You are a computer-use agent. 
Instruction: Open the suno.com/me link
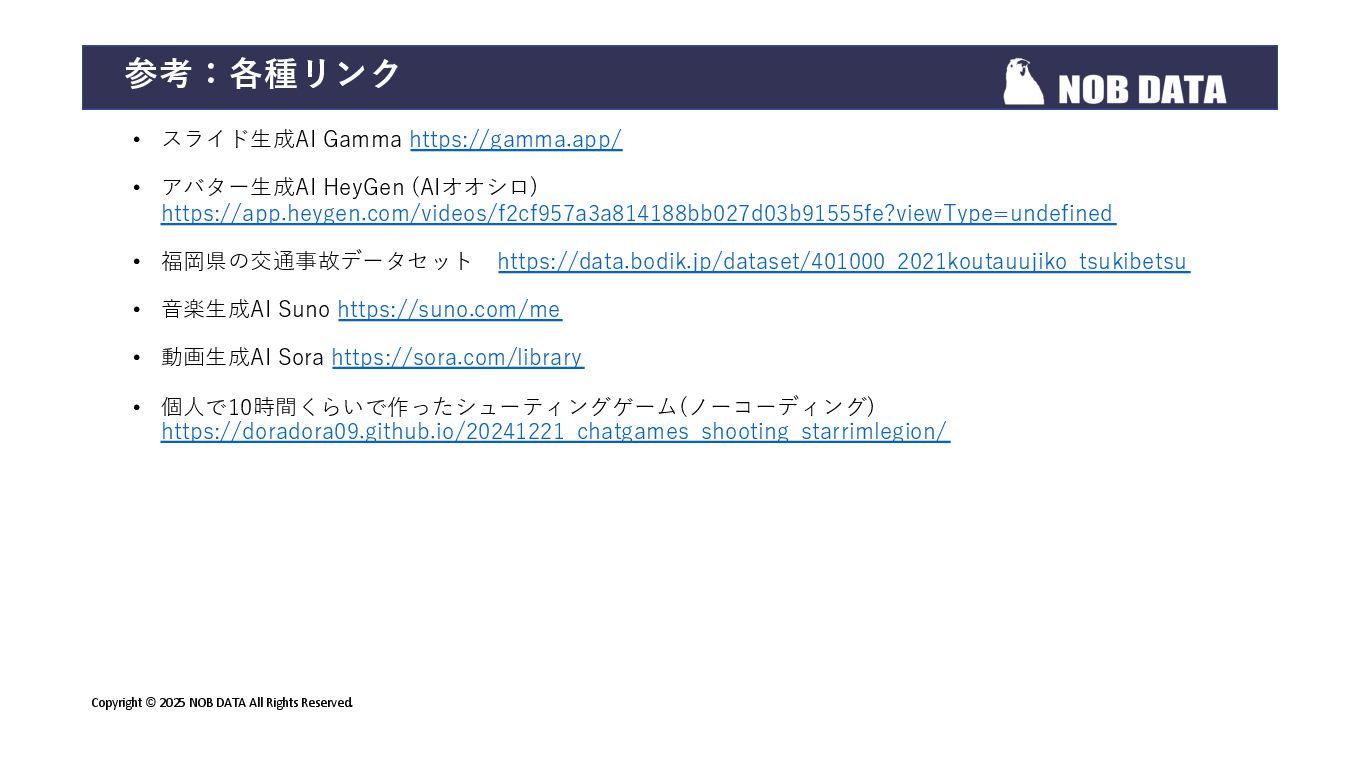coord(450,309)
